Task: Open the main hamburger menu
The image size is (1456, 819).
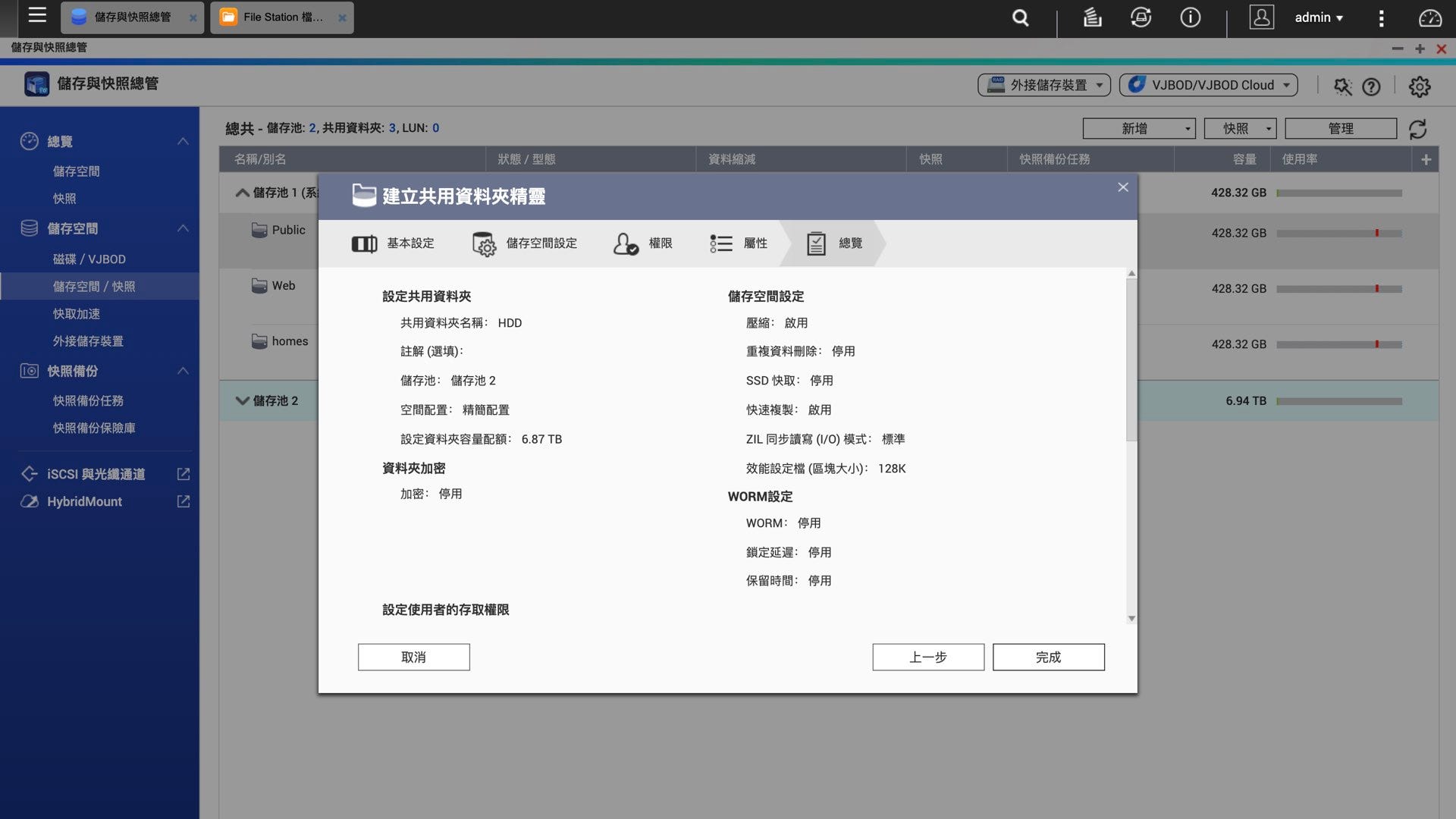Action: [x=37, y=15]
